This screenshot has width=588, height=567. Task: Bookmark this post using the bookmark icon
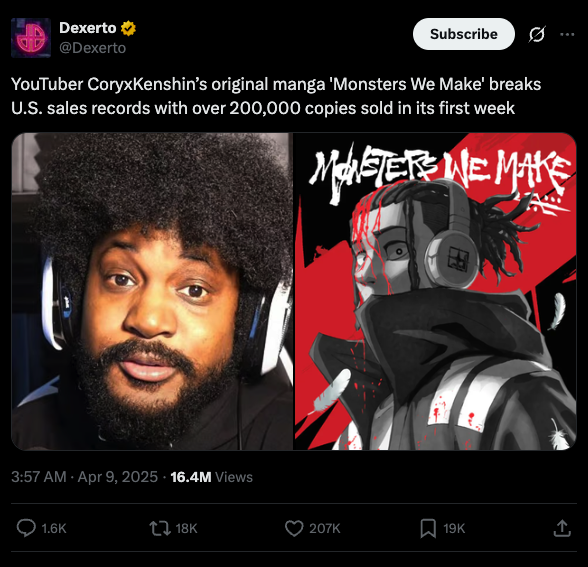click(428, 528)
